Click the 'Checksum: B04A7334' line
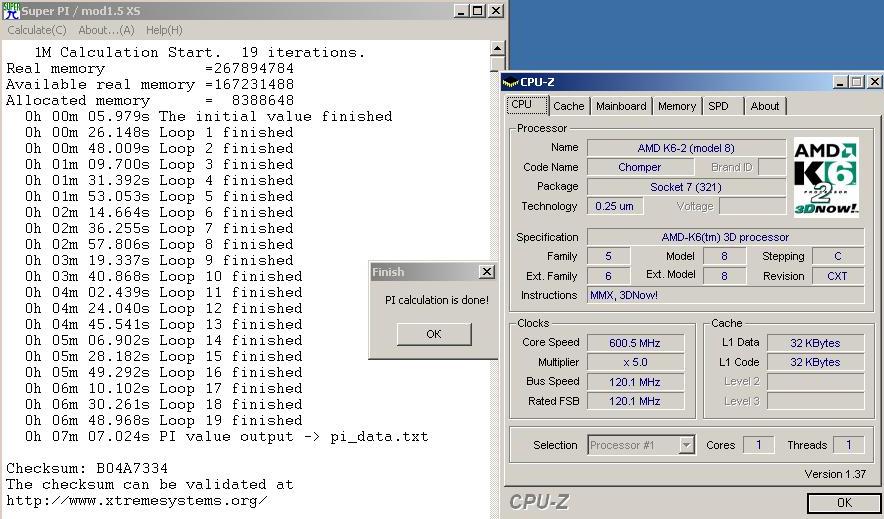The image size is (884, 519). (x=87, y=468)
